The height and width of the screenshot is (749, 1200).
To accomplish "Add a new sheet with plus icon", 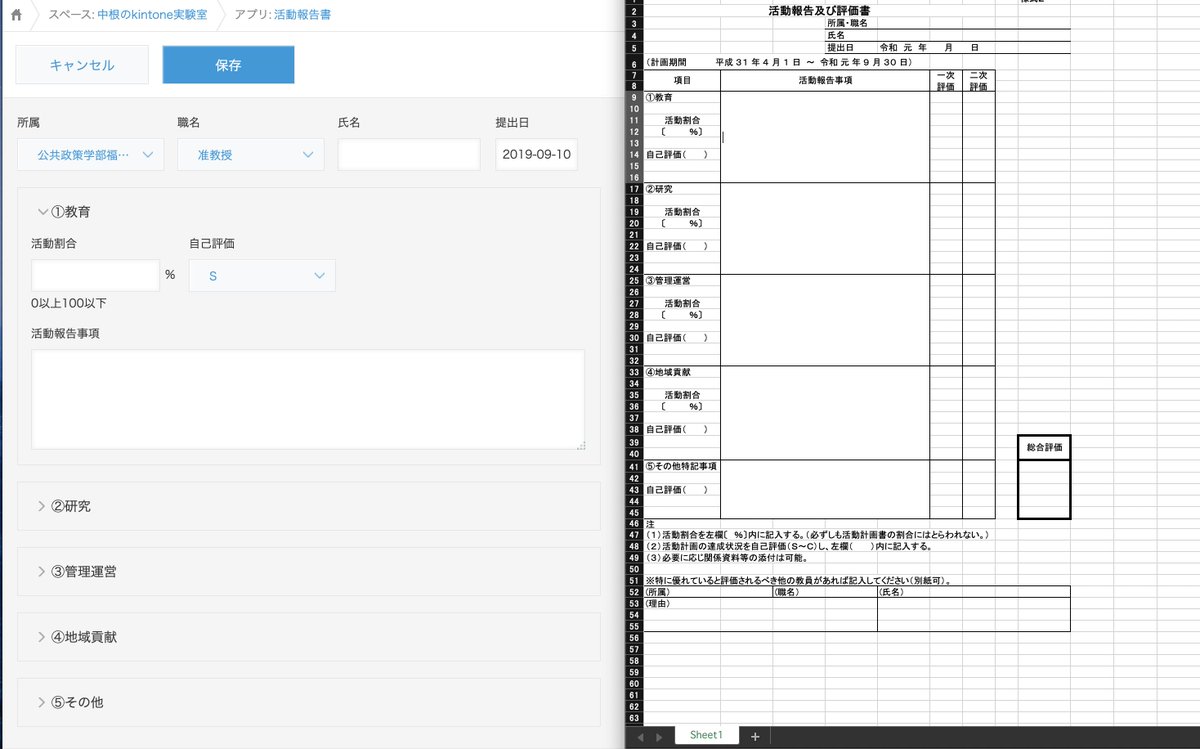I will pyautogui.click(x=755, y=736).
